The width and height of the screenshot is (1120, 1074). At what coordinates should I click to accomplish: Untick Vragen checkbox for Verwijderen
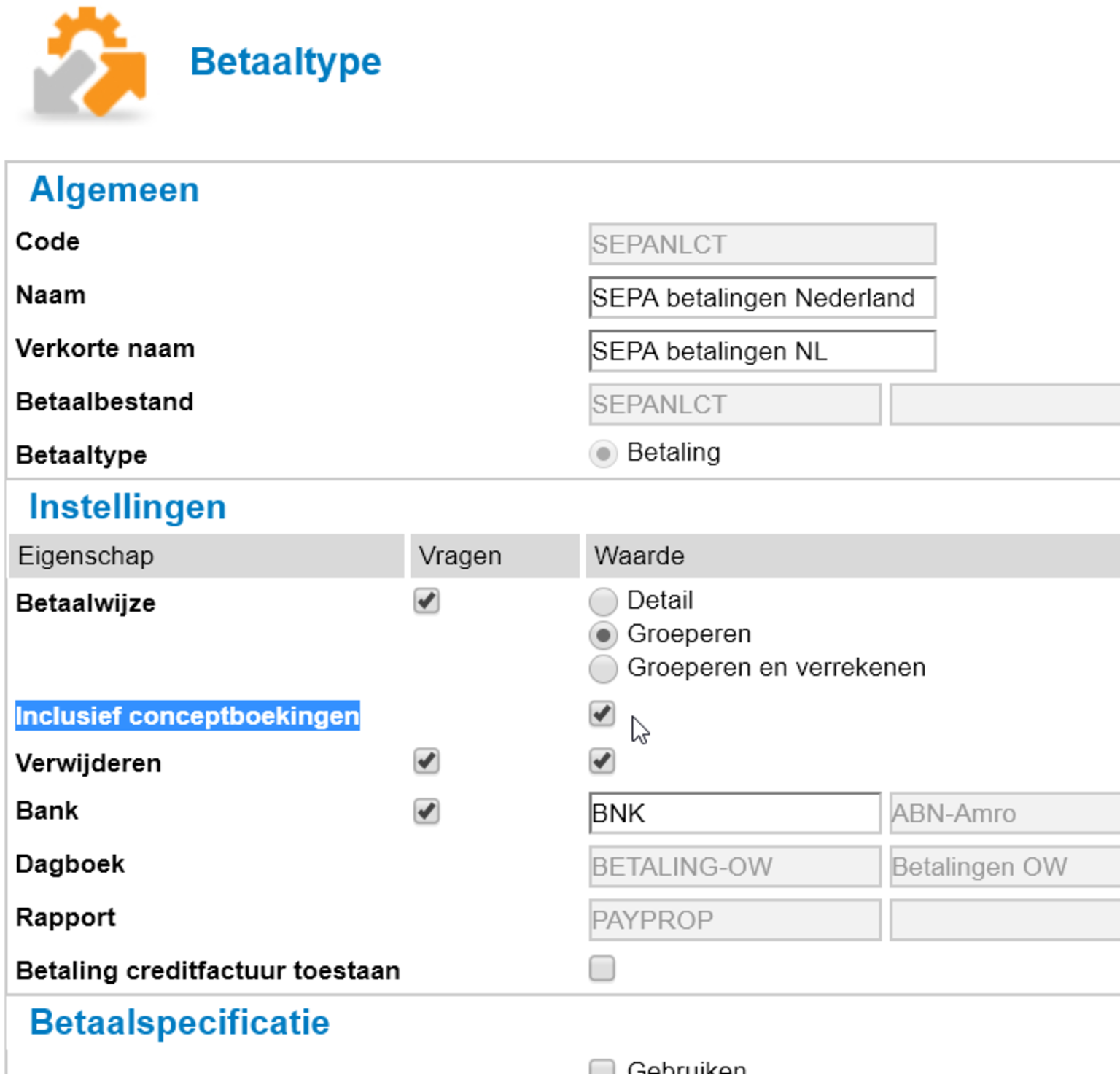click(x=427, y=762)
